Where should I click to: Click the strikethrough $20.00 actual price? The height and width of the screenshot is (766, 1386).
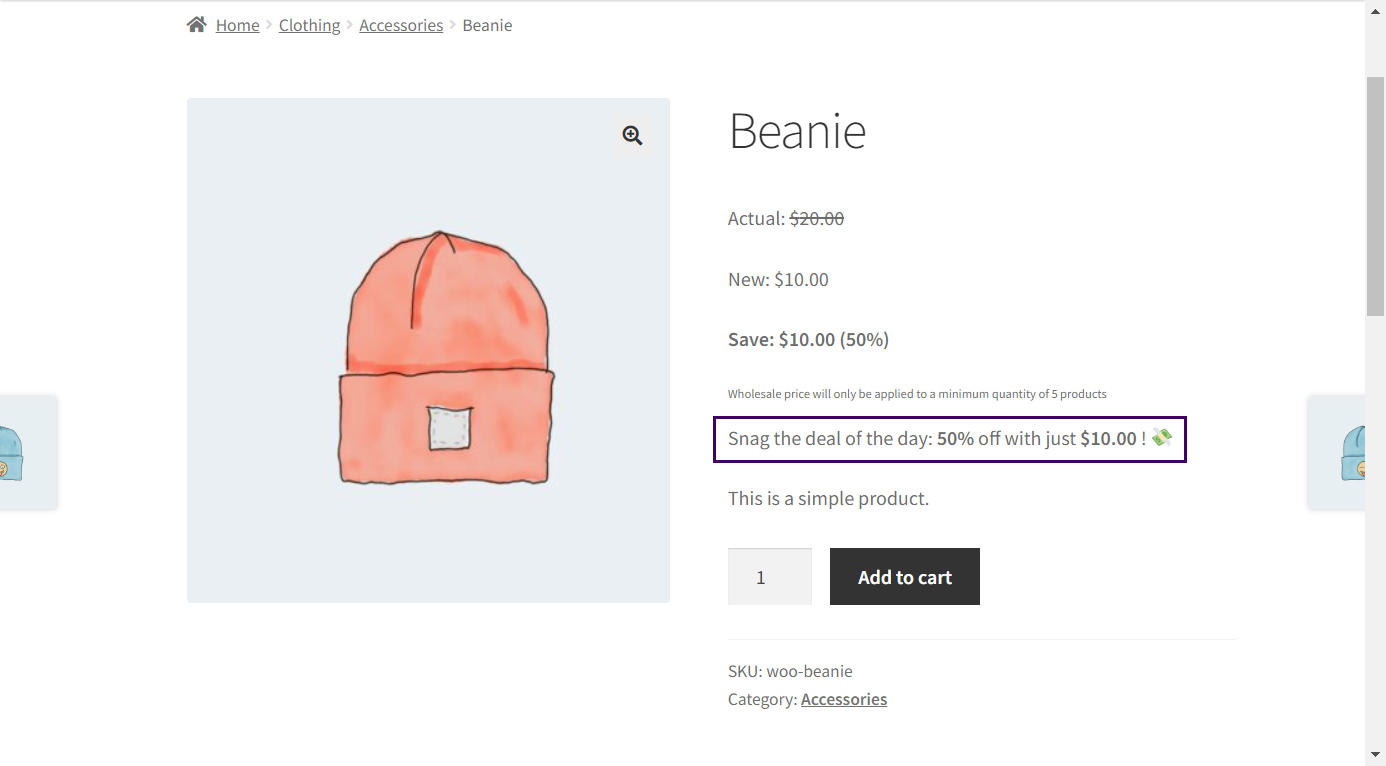pyautogui.click(x=816, y=218)
